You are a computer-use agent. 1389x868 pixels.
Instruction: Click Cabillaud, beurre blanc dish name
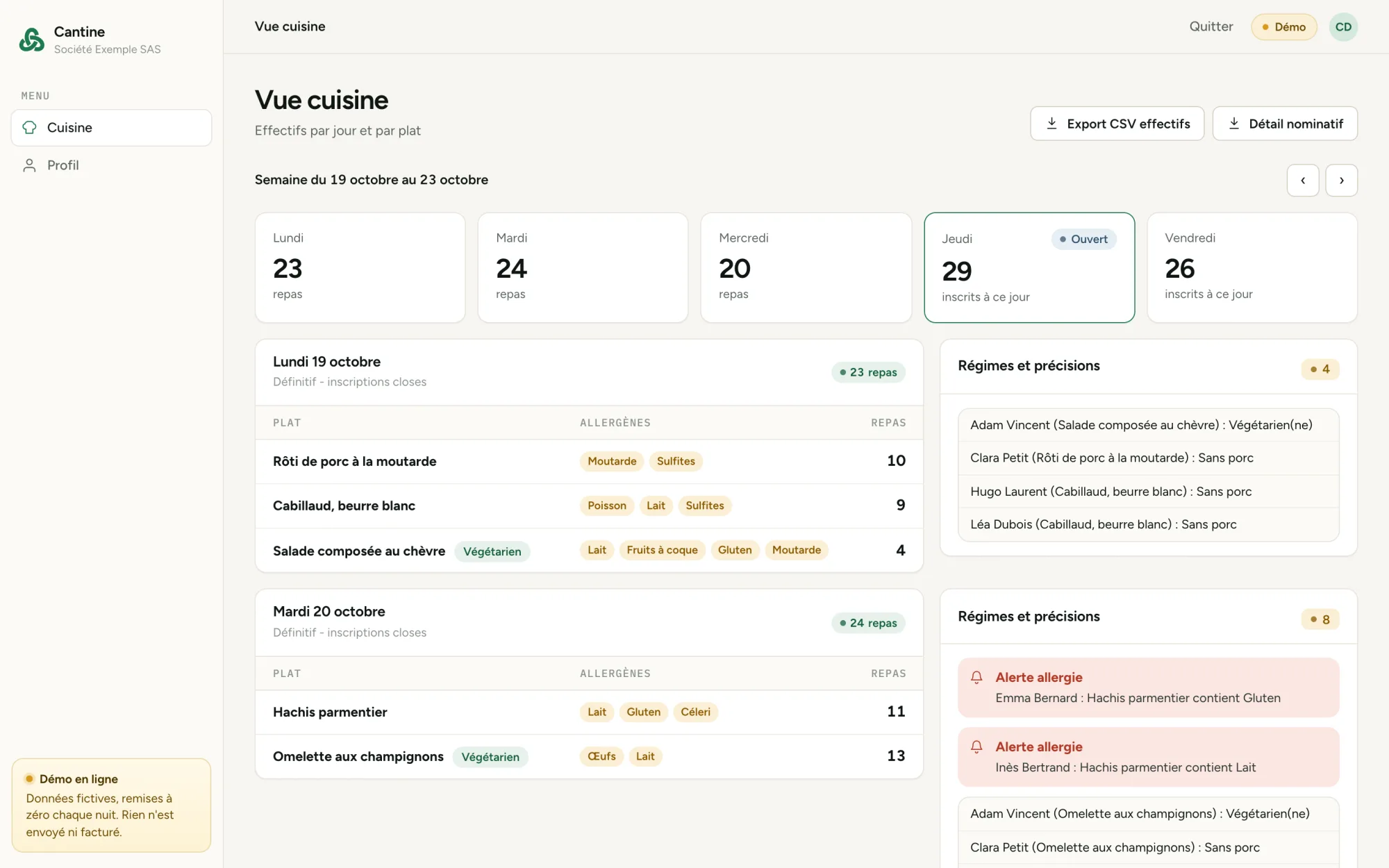(344, 506)
